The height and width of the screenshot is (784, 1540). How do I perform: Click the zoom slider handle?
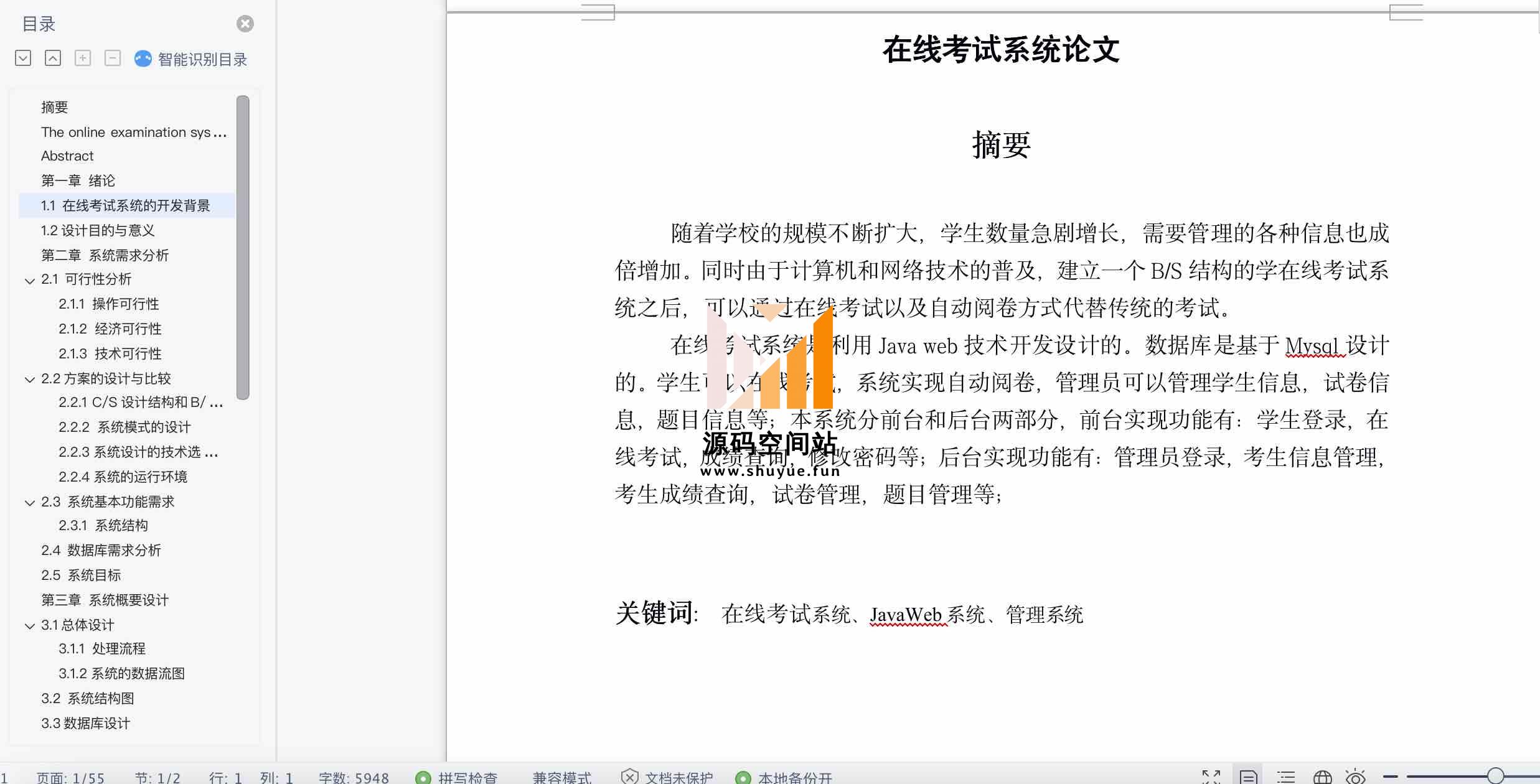(x=1496, y=776)
